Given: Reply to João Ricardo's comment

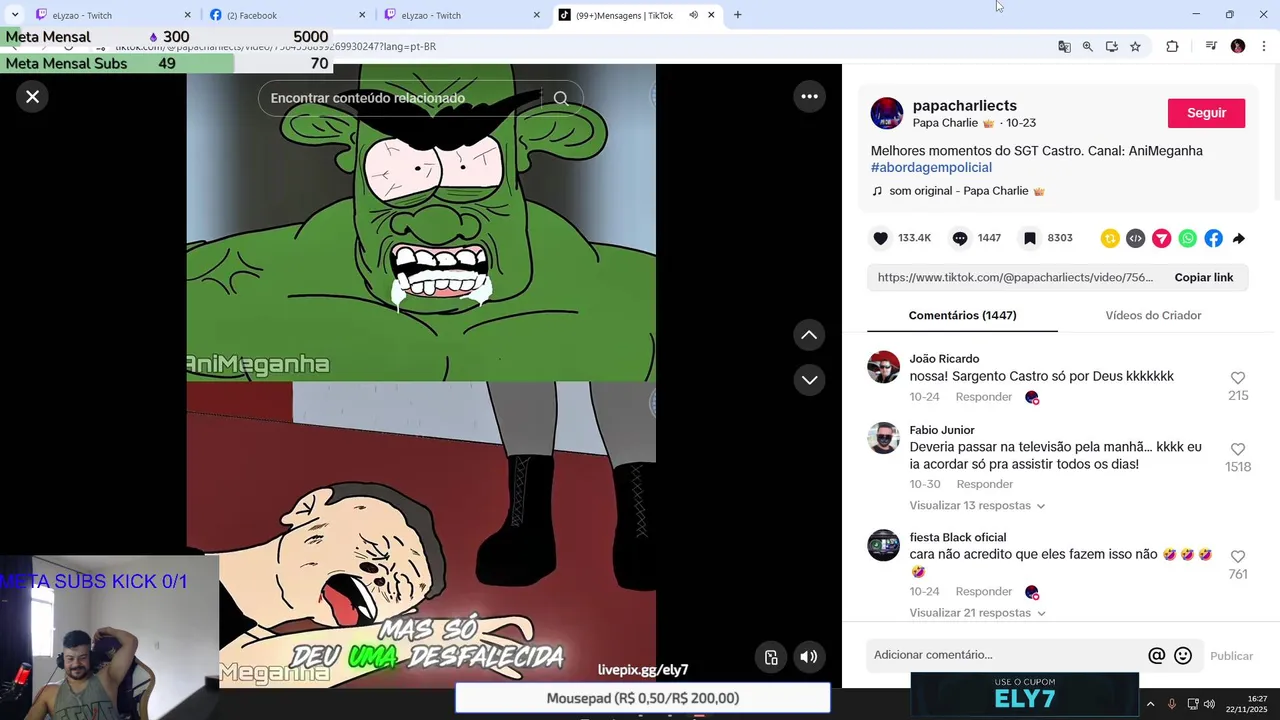Looking at the screenshot, I should tap(983, 397).
